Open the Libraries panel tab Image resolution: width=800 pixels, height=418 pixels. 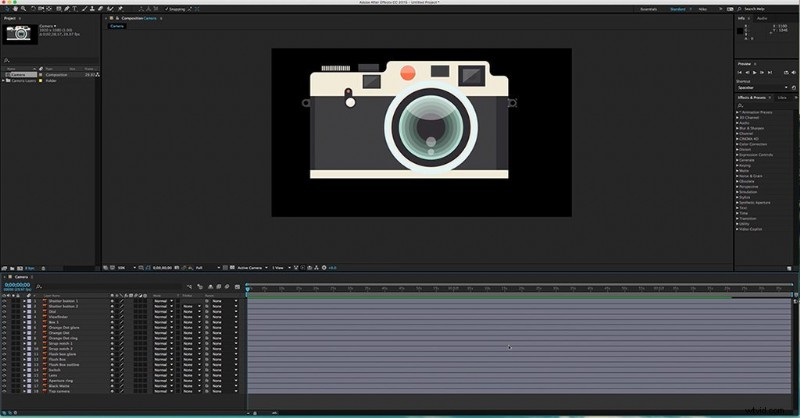[782, 97]
